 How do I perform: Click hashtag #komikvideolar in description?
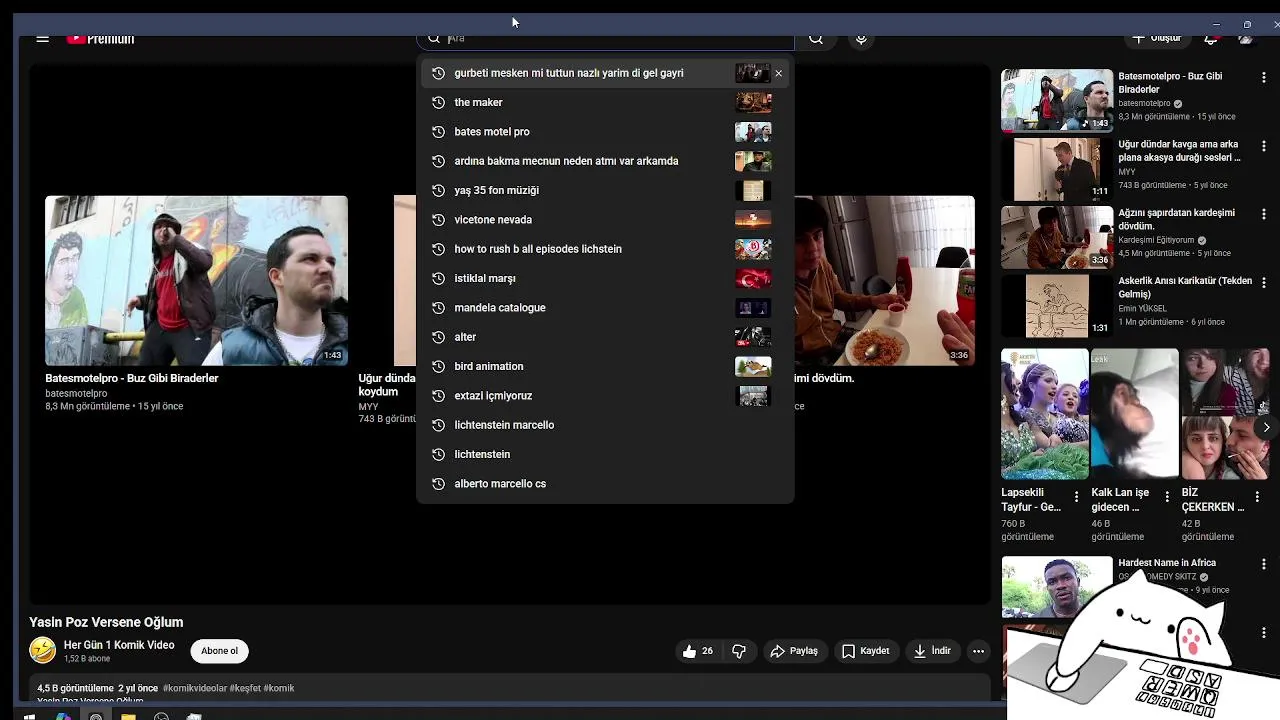[195, 688]
